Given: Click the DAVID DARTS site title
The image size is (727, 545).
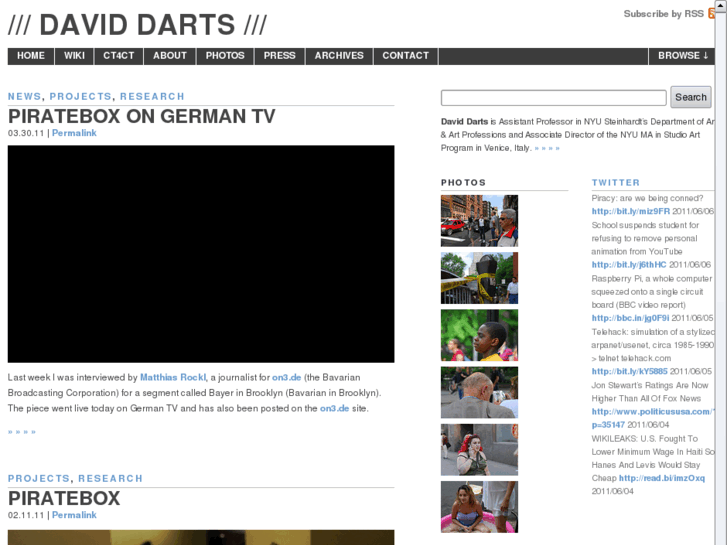Looking at the screenshot, I should click(137, 25).
